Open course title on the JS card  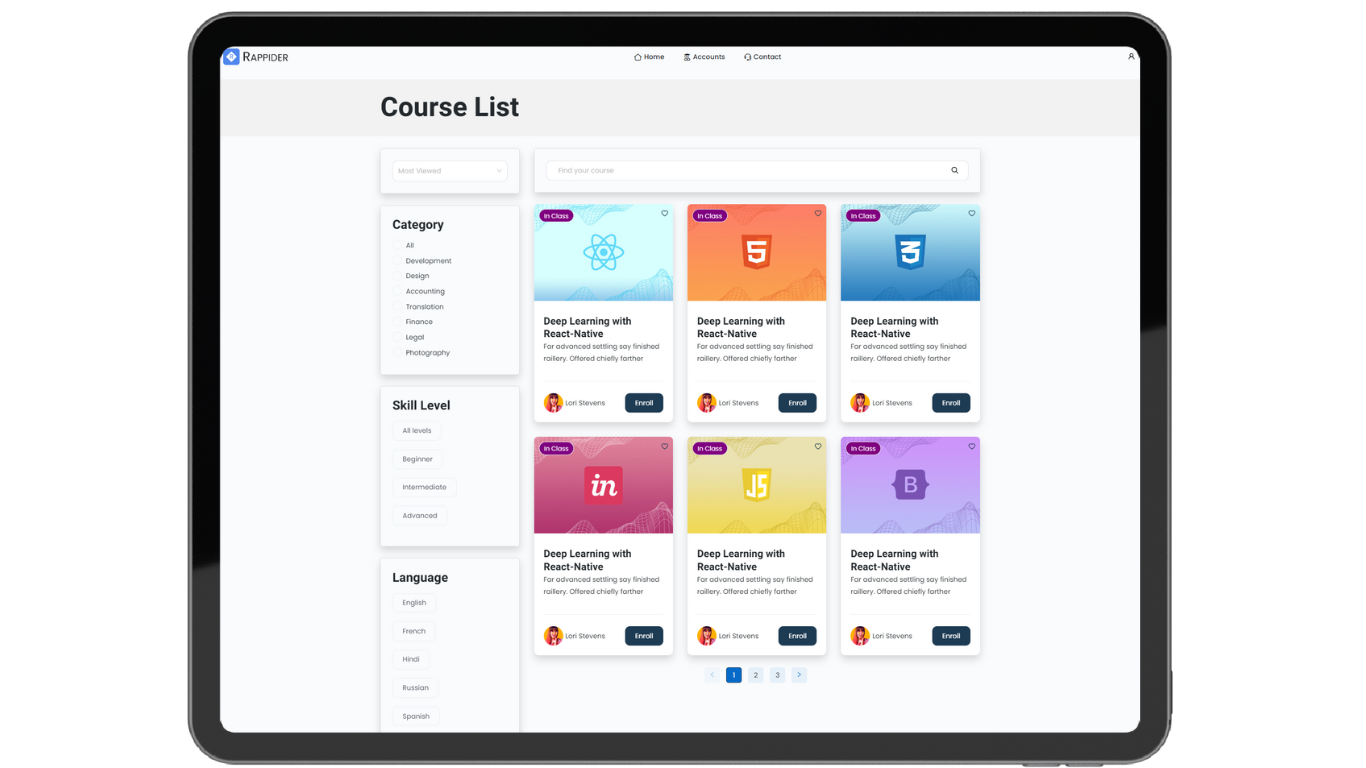(x=741, y=560)
